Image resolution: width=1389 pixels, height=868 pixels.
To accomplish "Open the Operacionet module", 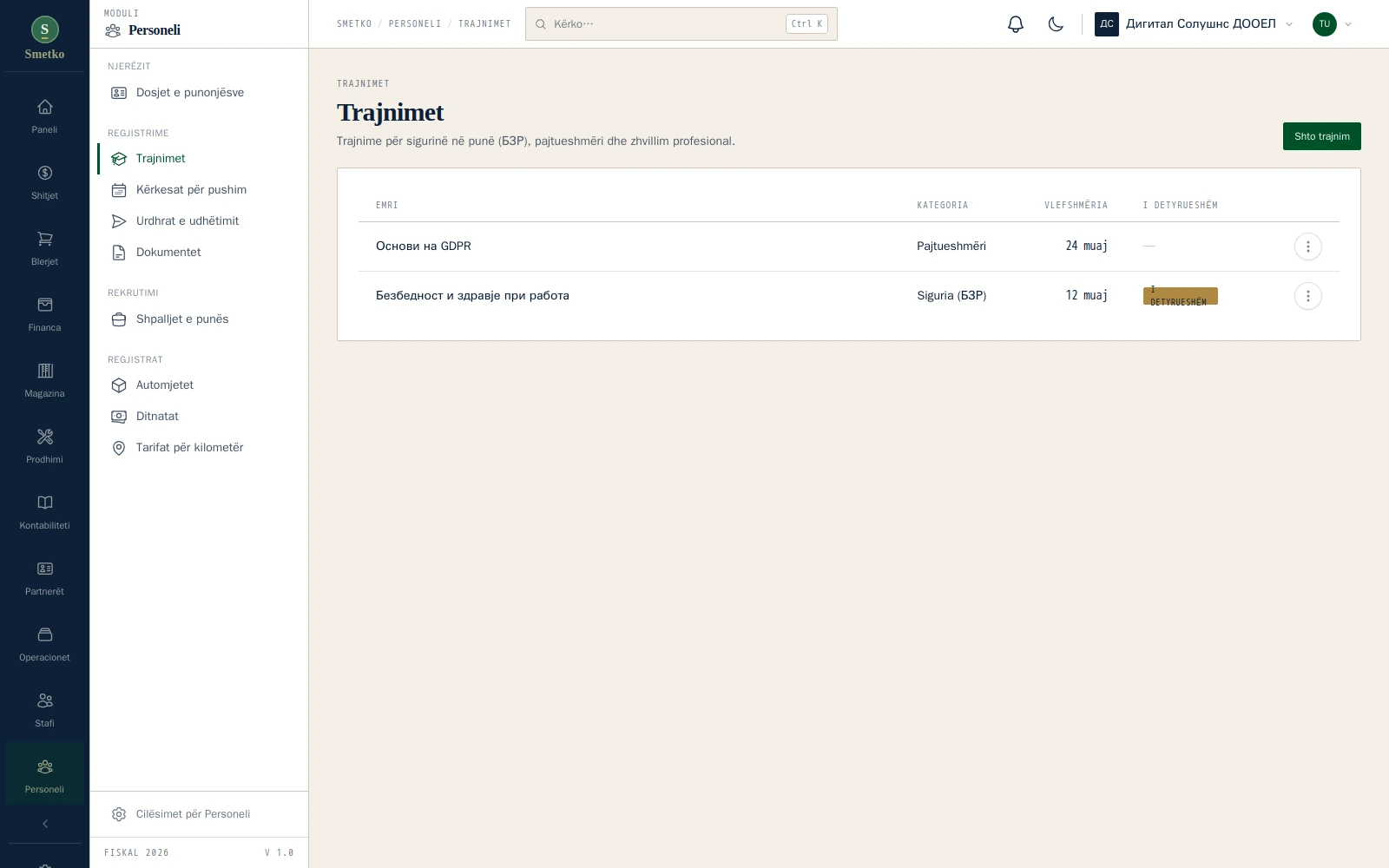I will (44, 644).
